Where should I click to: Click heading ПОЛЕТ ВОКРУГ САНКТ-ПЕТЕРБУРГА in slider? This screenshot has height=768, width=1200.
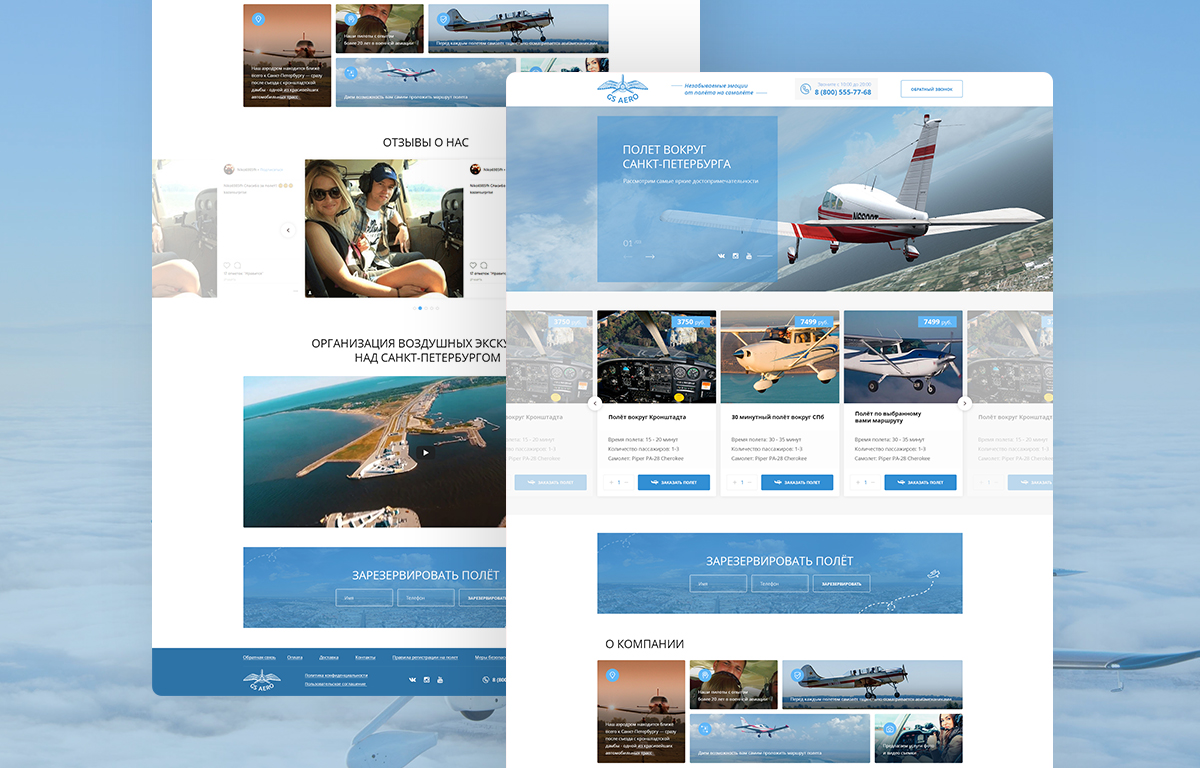[676, 156]
